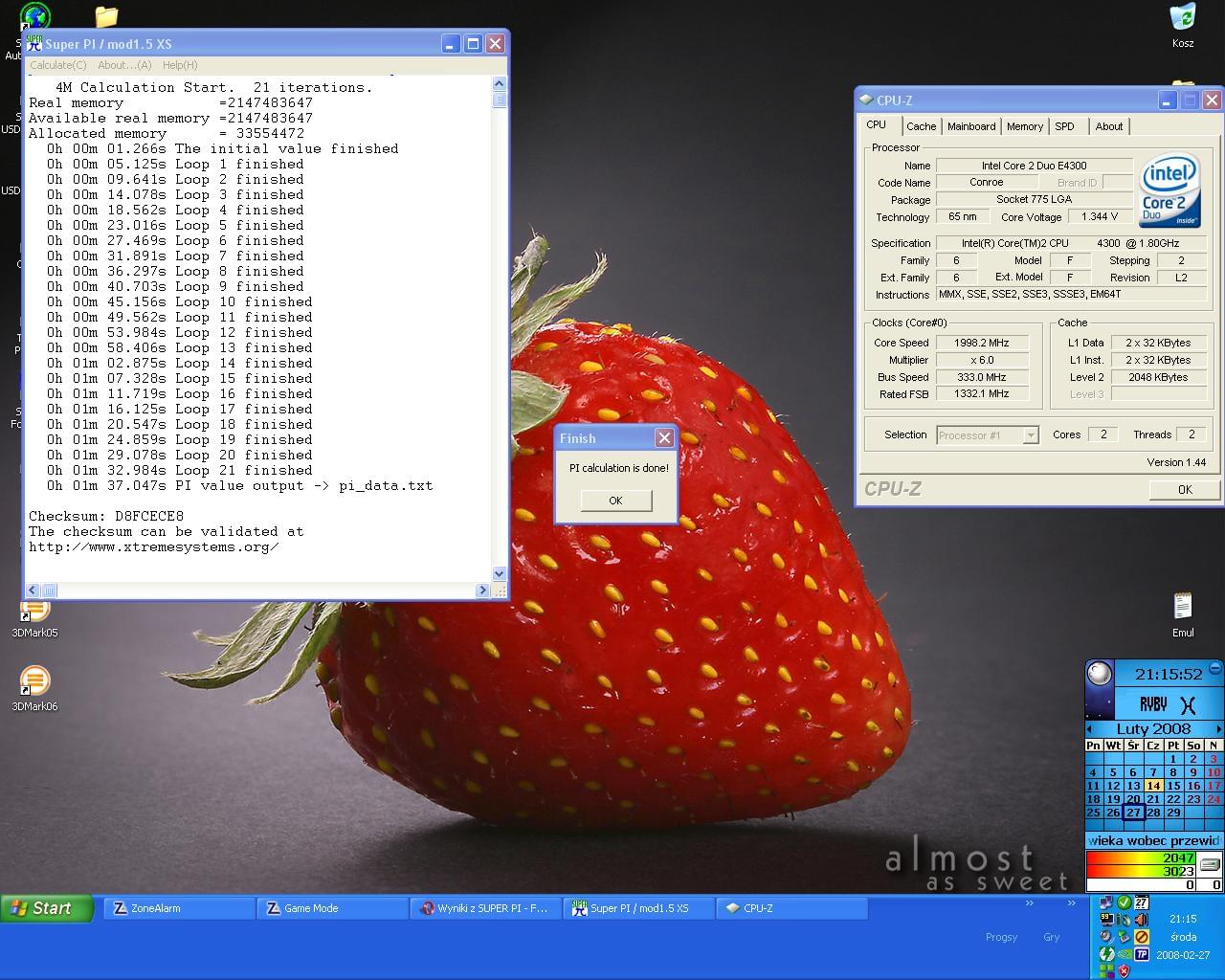Switch to the Memory tab in CPU-Z
This screenshot has height=980, width=1225.
(x=1025, y=126)
